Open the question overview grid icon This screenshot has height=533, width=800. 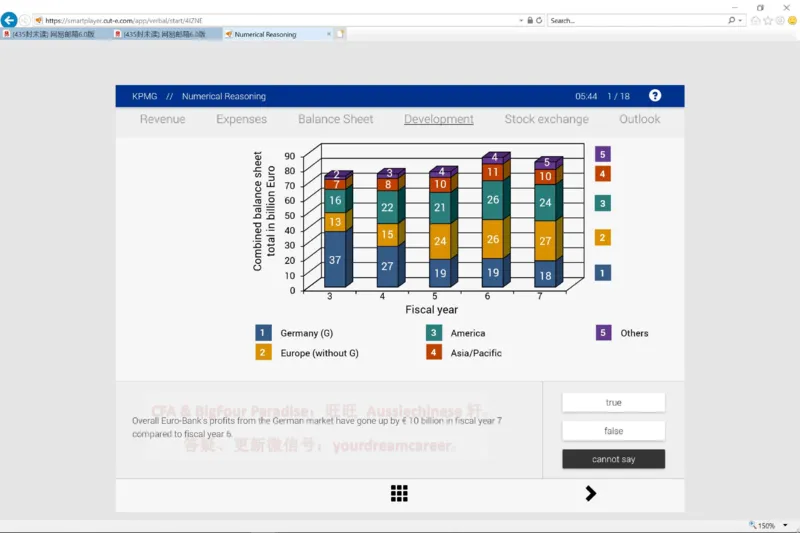click(x=399, y=493)
